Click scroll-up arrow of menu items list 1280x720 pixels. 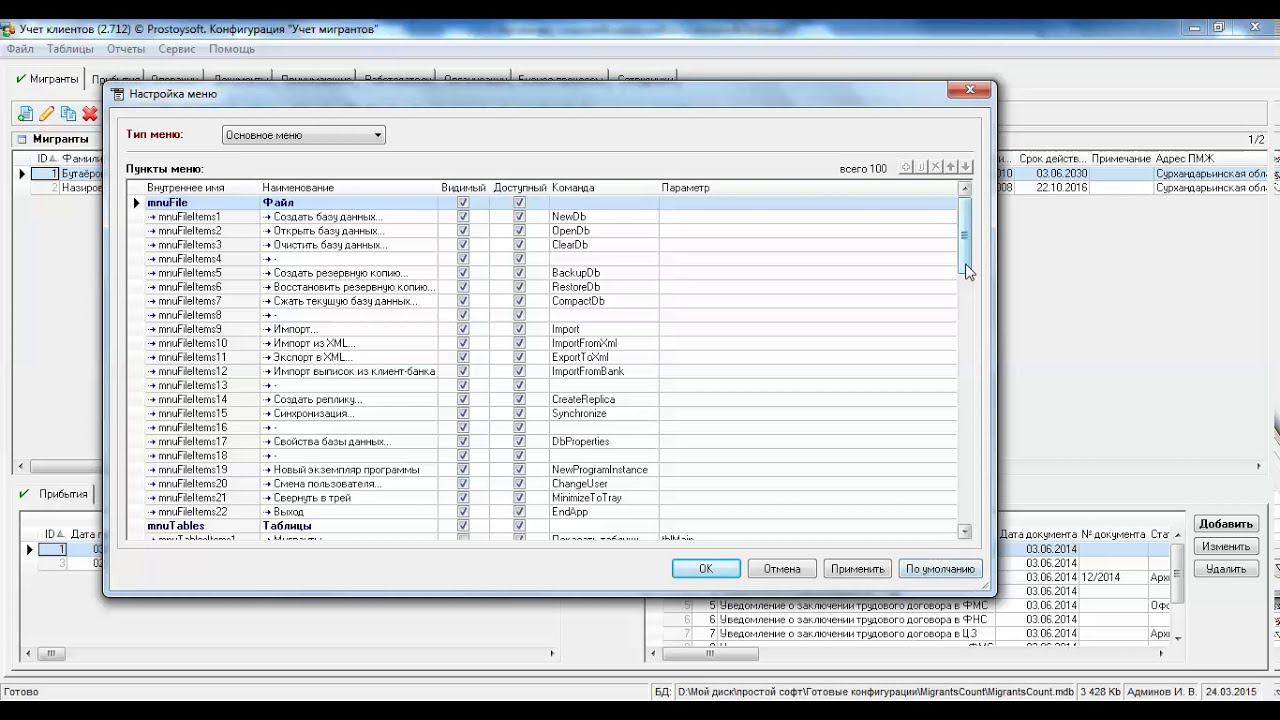tap(965, 188)
